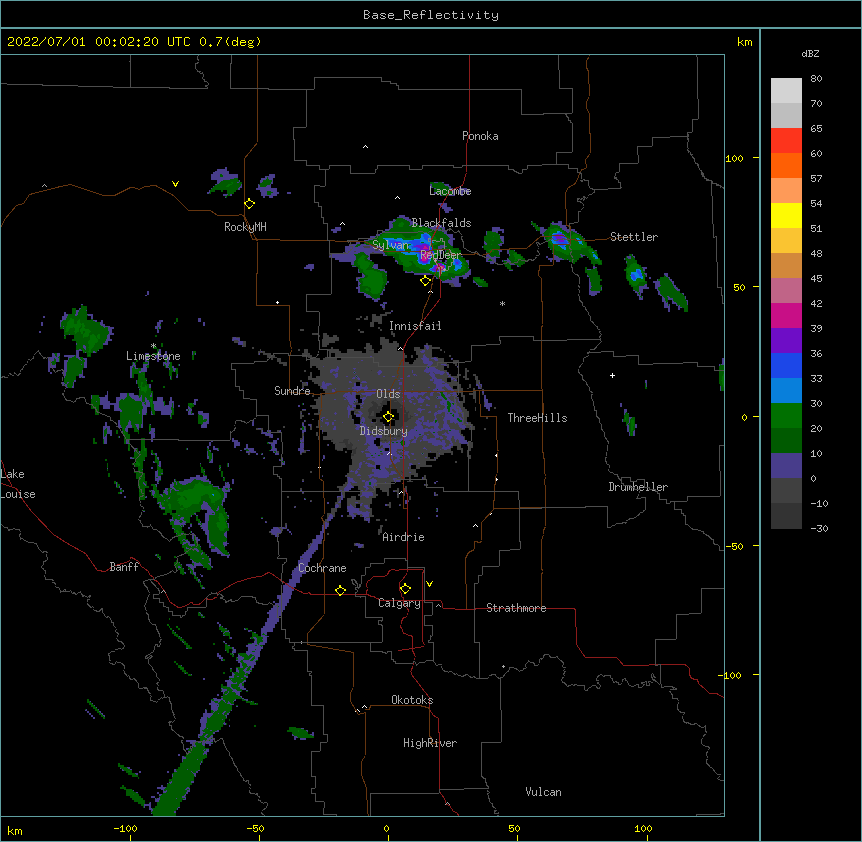Pick the purple 36-39 dBZ legend swatch
Screen dimensions: 862x842
point(786,341)
